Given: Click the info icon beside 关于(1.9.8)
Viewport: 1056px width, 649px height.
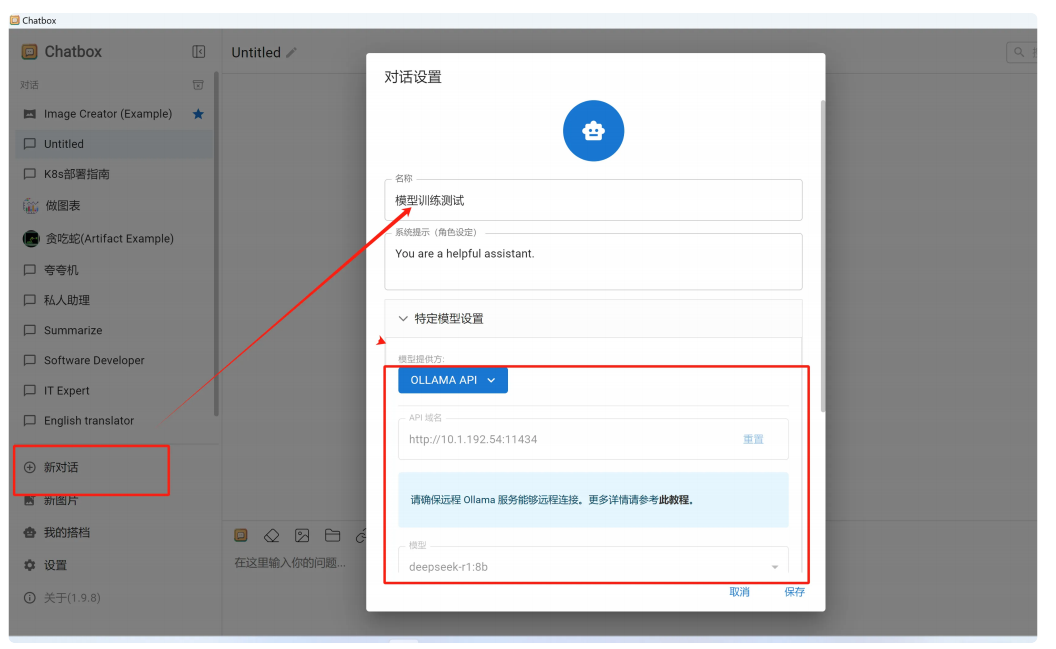Looking at the screenshot, I should (30, 598).
